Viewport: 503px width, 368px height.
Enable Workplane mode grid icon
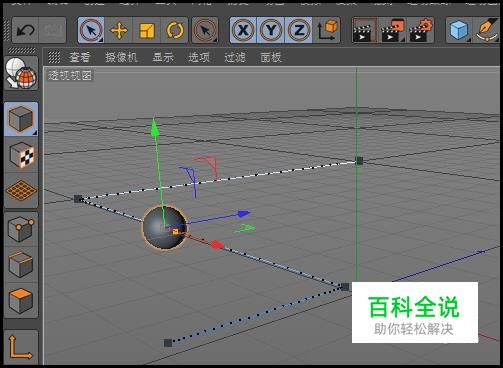pyautogui.click(x=21, y=191)
